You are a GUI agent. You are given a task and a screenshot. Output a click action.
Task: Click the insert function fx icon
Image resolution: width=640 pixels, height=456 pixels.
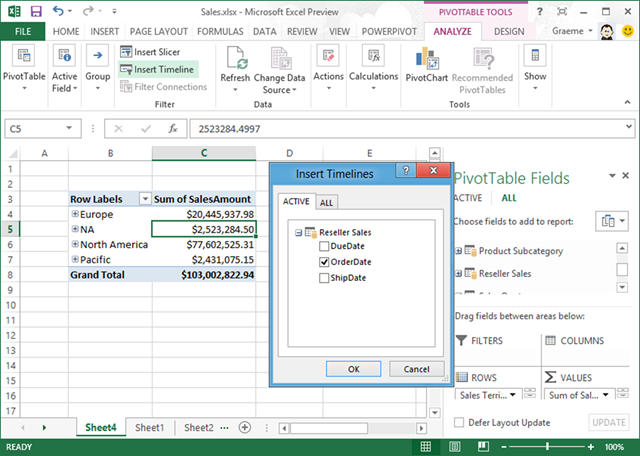click(x=172, y=128)
